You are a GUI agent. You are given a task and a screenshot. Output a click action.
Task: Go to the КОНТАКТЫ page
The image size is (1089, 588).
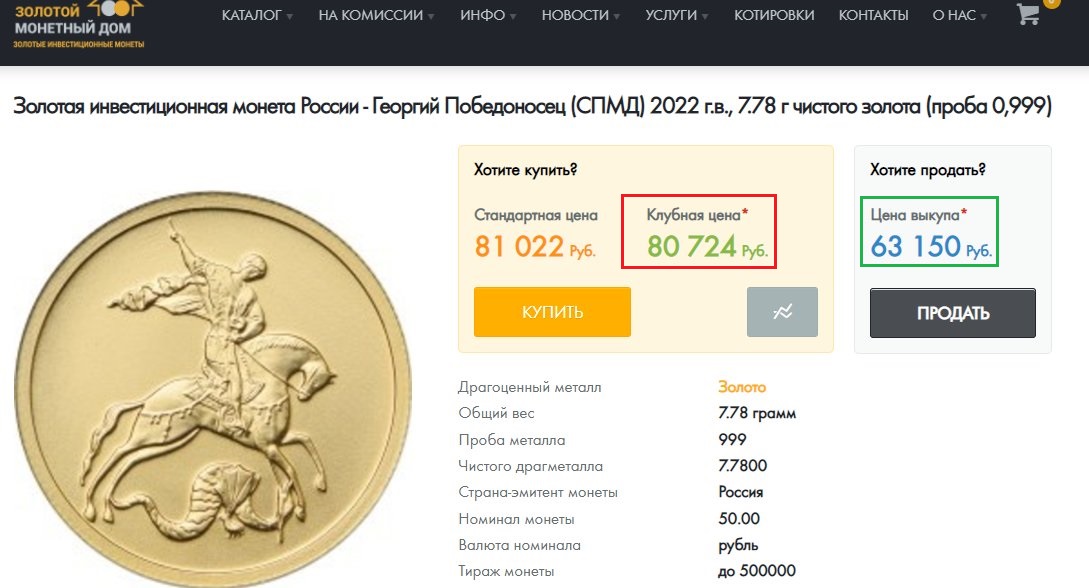click(873, 15)
